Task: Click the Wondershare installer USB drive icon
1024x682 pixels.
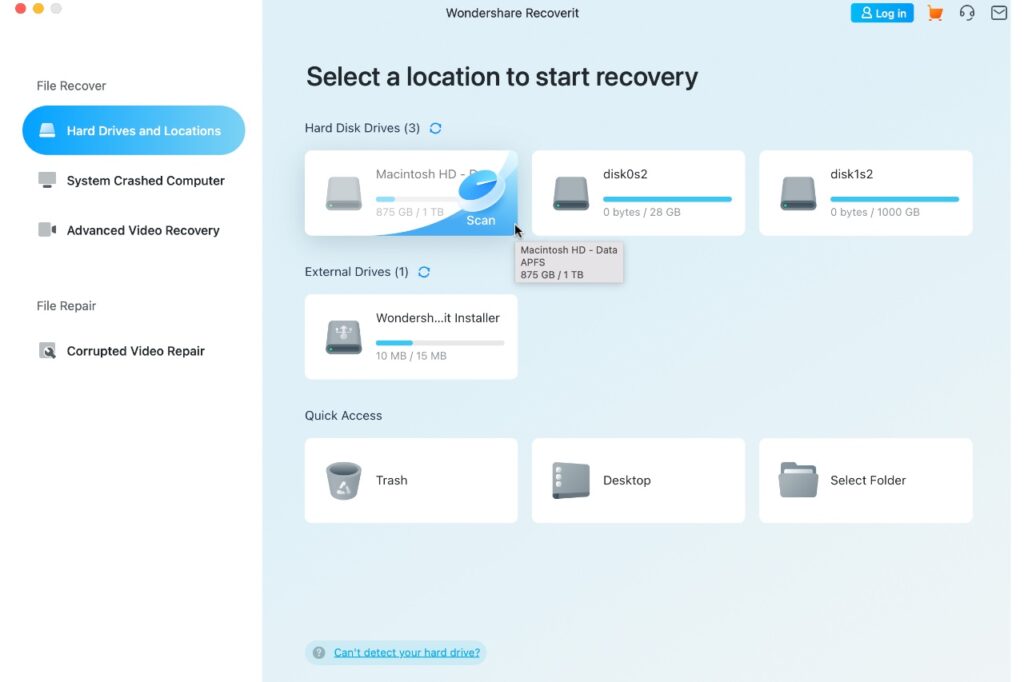Action: (344, 337)
